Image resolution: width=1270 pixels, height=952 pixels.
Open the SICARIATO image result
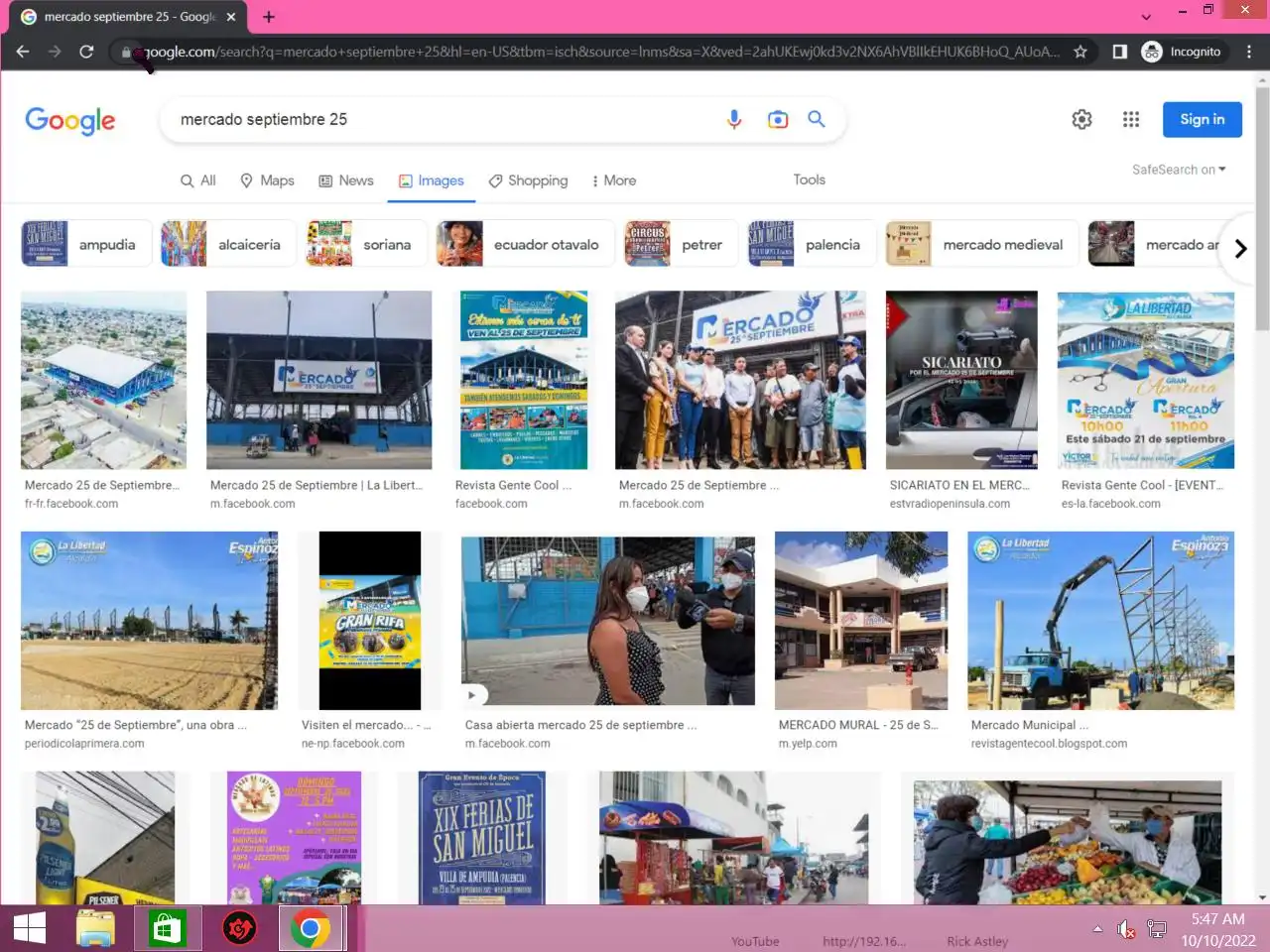click(961, 380)
